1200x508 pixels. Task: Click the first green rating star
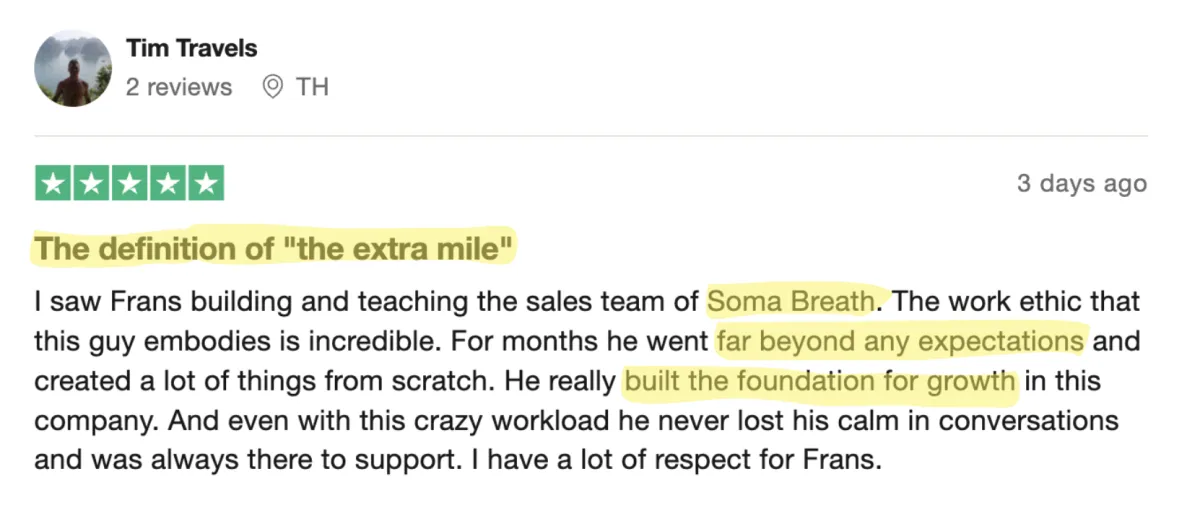point(54,184)
